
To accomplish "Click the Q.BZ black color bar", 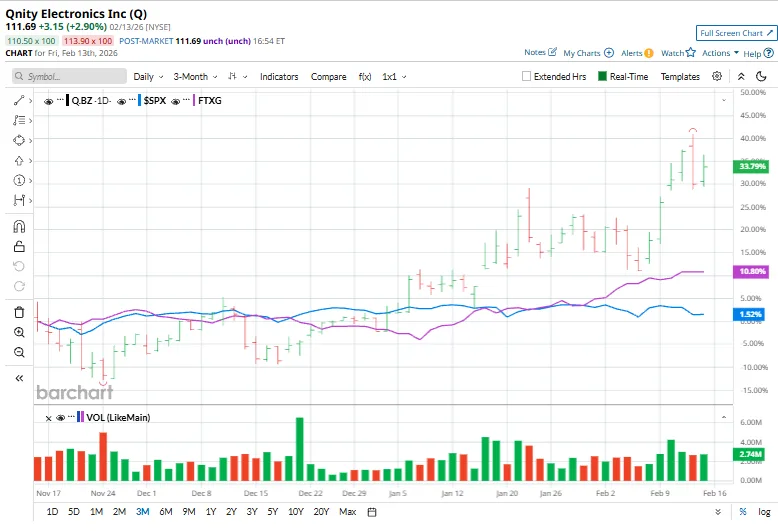I will pos(67,101).
